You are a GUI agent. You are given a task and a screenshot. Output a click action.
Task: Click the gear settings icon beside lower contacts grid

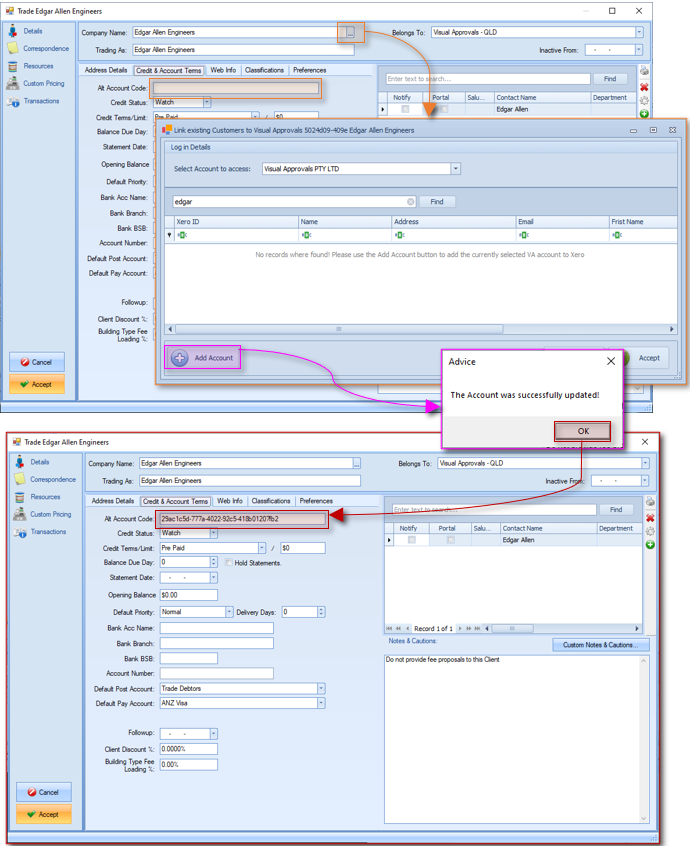tap(650, 531)
